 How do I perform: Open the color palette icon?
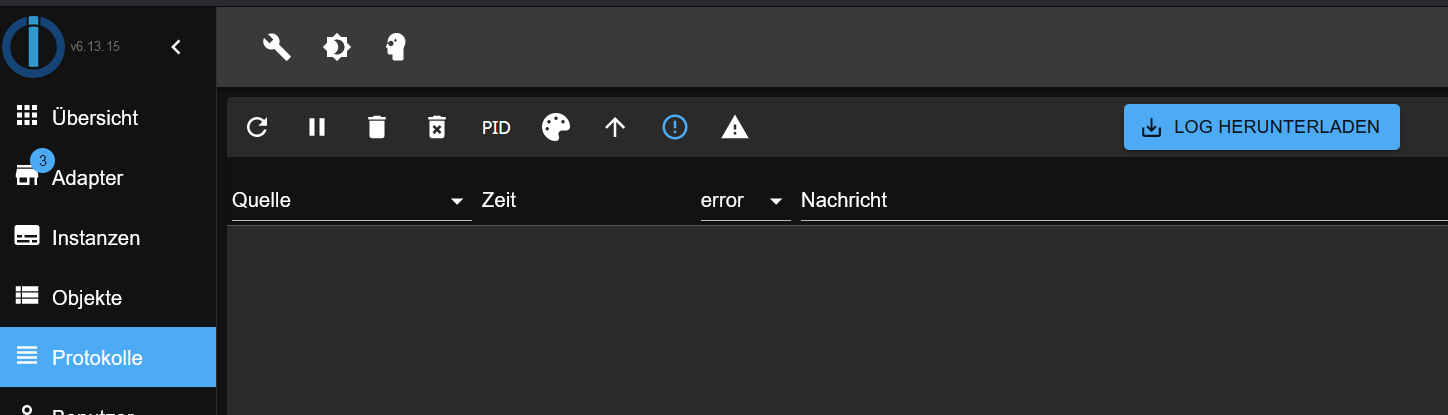556,127
